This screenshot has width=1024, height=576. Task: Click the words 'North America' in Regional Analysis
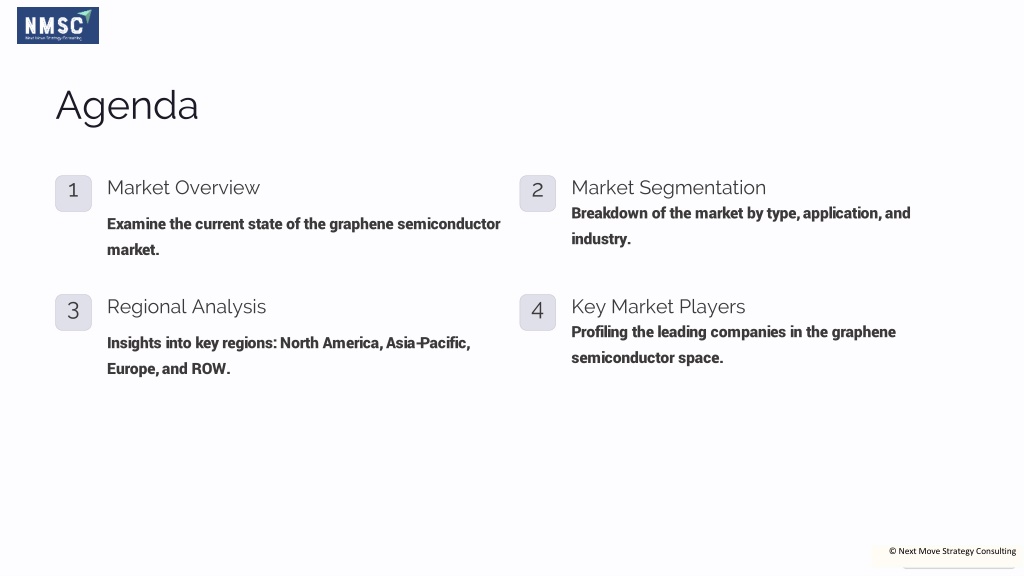[329, 344]
